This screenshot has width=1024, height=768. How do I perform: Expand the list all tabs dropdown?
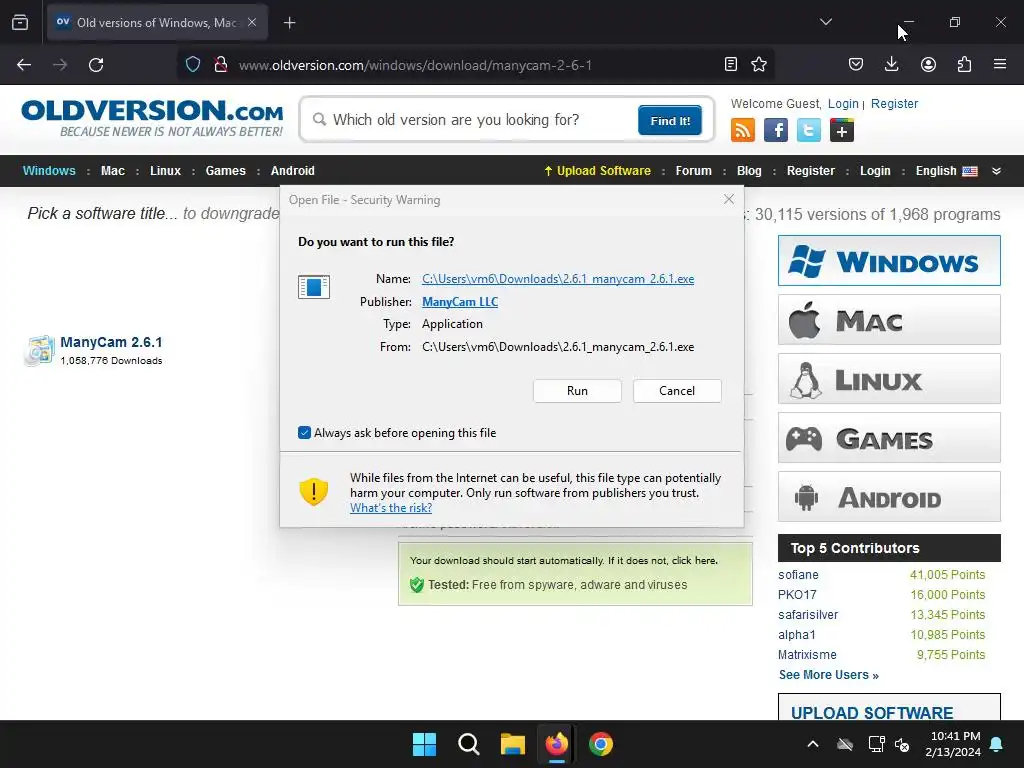(825, 22)
